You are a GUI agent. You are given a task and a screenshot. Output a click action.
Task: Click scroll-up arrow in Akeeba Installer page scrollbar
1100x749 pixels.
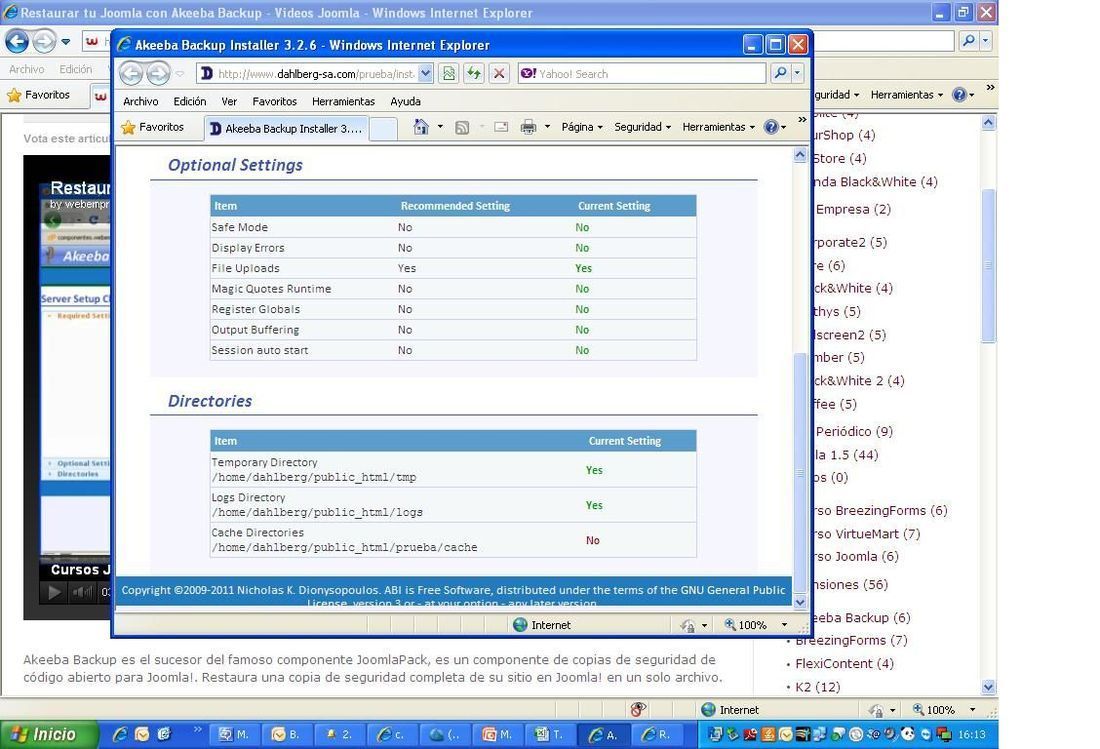[800, 154]
